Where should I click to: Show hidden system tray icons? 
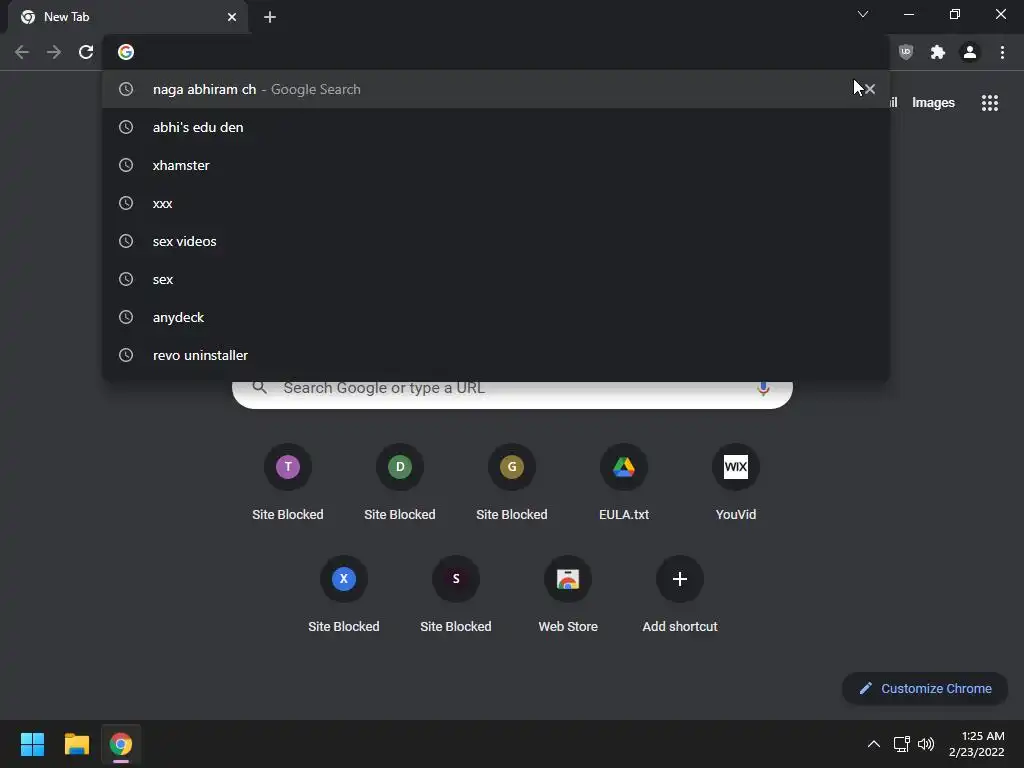pyautogui.click(x=873, y=744)
